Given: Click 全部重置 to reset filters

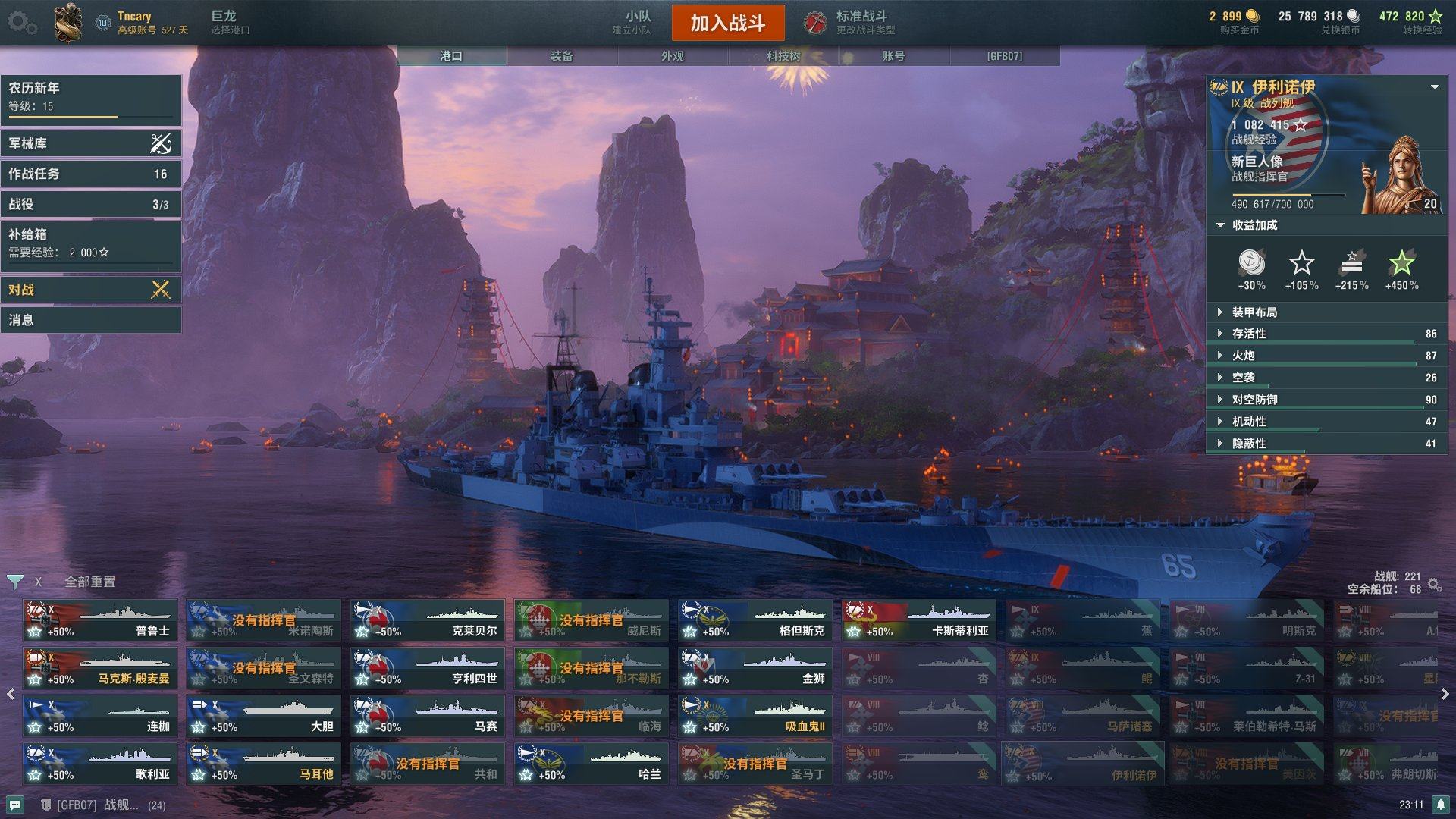Looking at the screenshot, I should pyautogui.click(x=90, y=582).
